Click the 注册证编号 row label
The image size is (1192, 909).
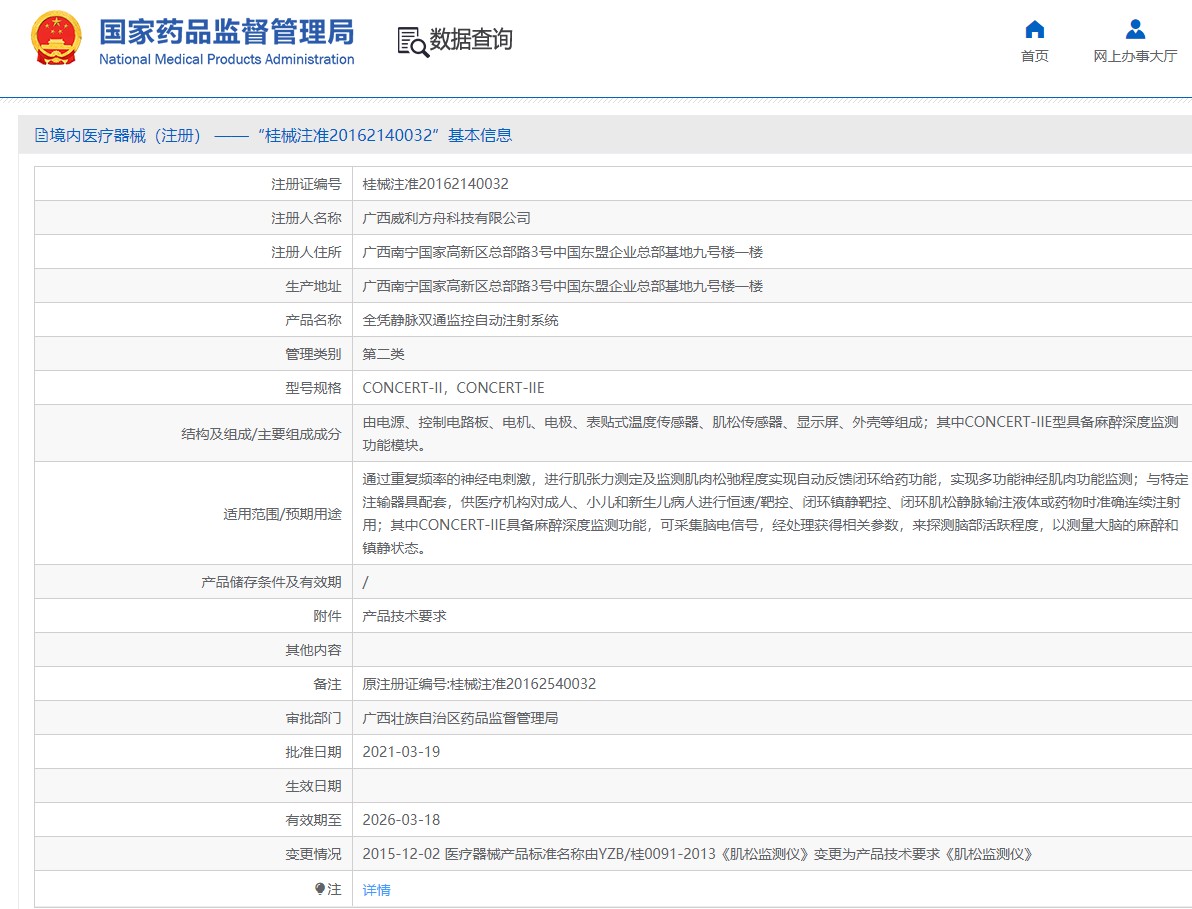click(306, 184)
